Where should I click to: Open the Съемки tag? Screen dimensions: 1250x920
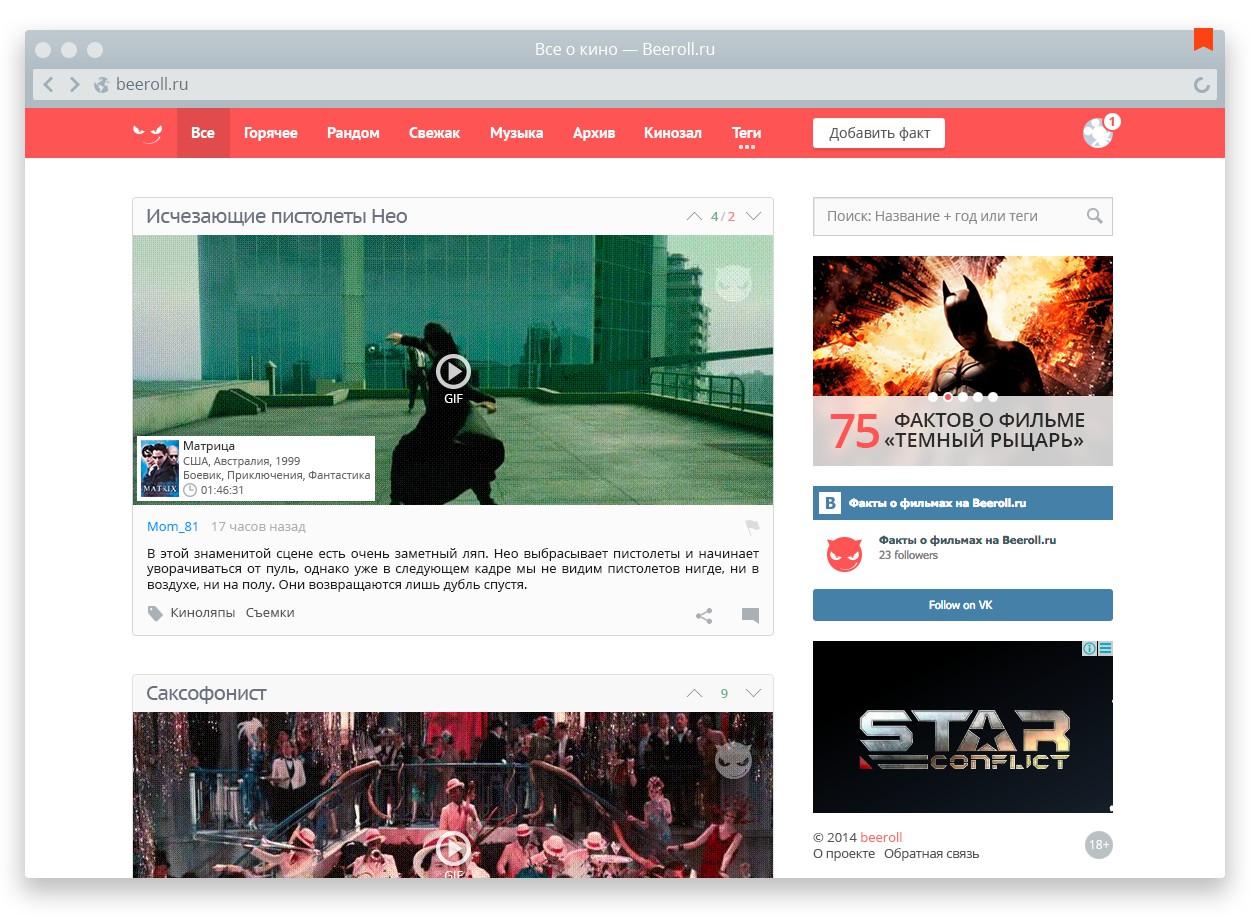point(270,613)
